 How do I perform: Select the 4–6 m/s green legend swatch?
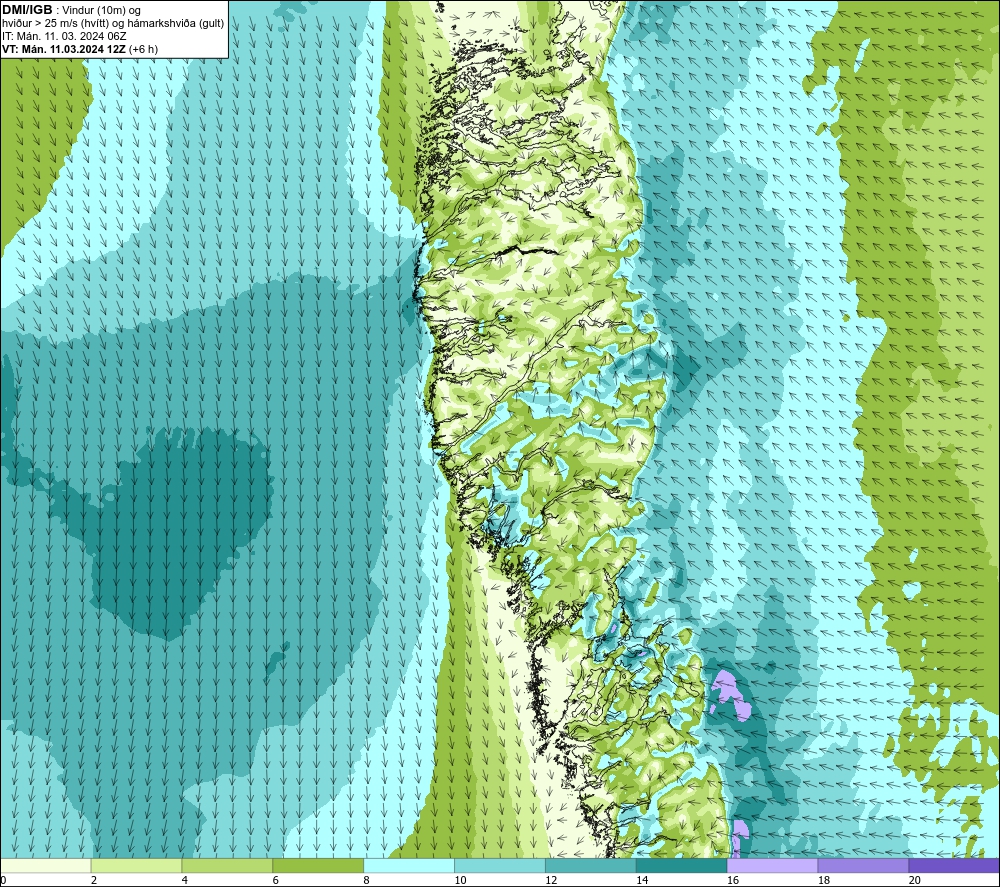pos(227,865)
